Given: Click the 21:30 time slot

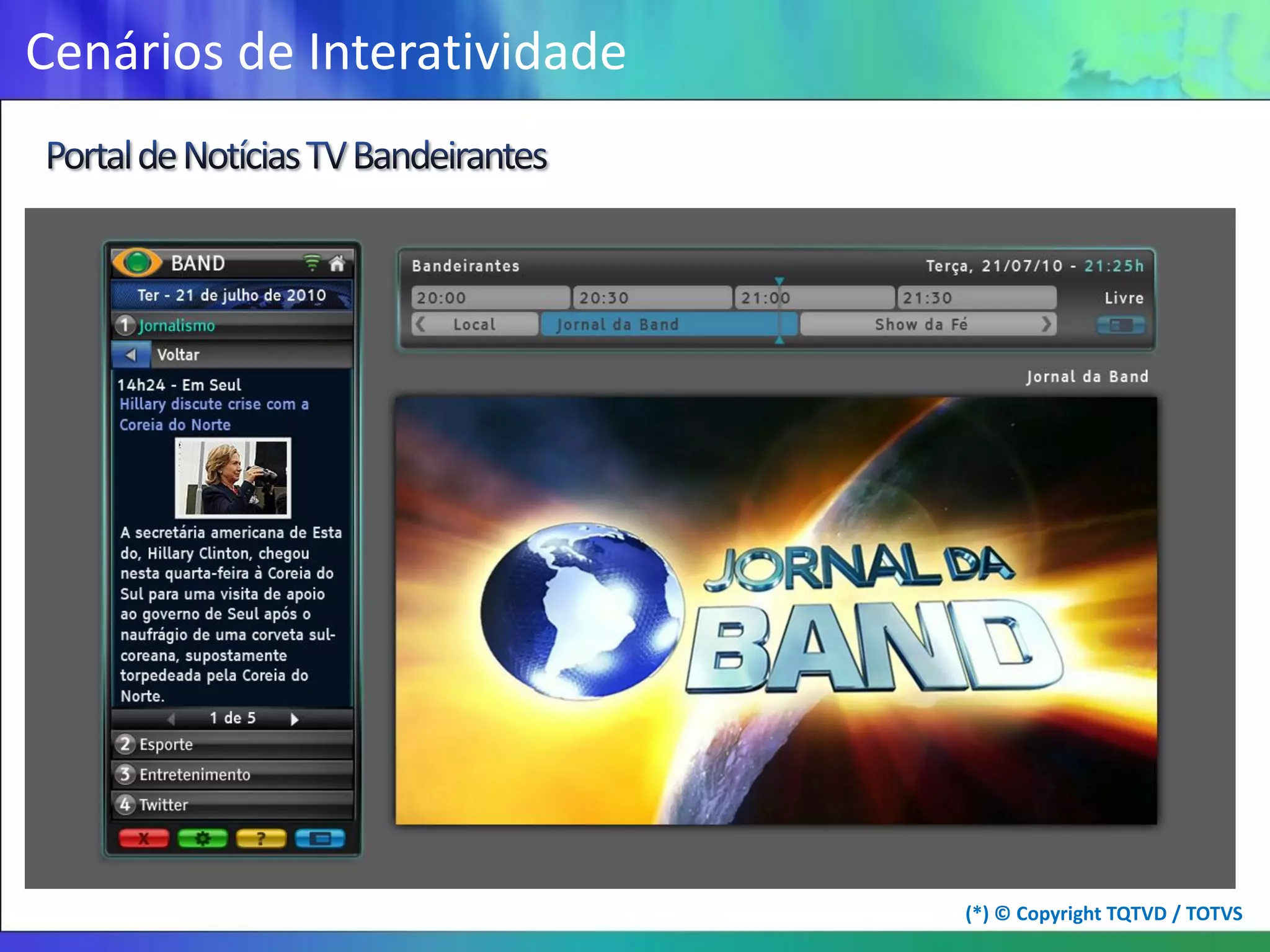Looking at the screenshot, I should [x=977, y=297].
